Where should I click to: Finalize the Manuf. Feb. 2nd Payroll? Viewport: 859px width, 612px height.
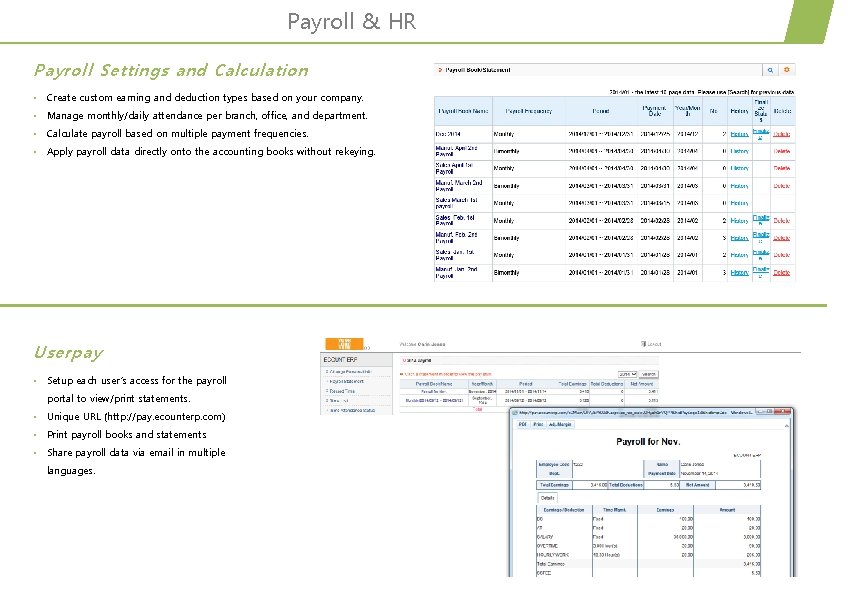760,237
